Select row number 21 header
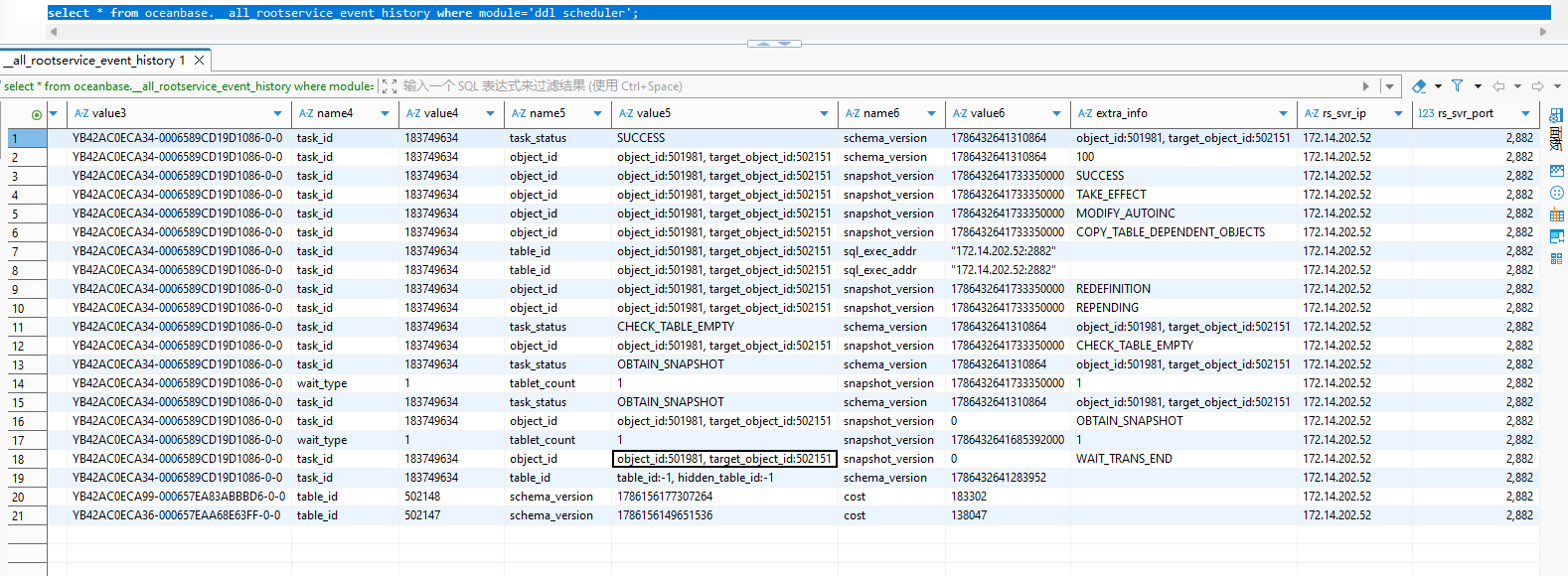 pos(27,515)
